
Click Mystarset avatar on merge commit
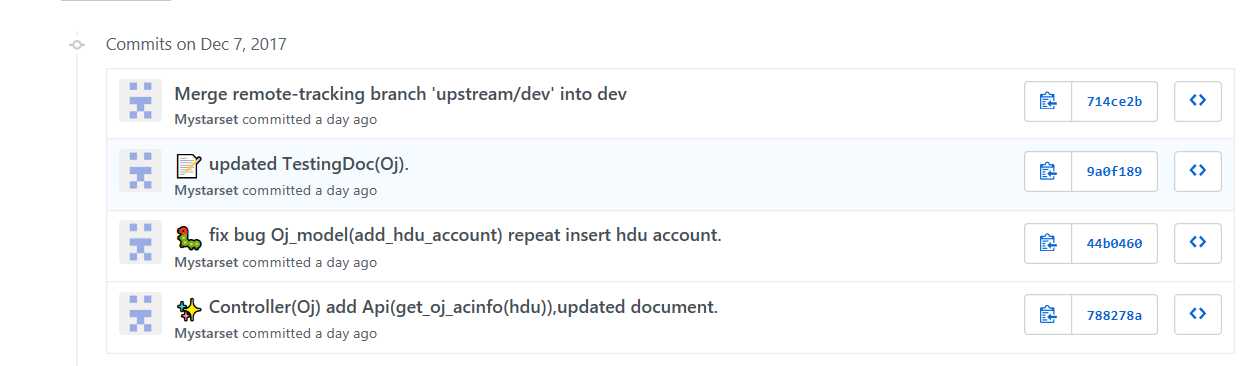(x=140, y=101)
